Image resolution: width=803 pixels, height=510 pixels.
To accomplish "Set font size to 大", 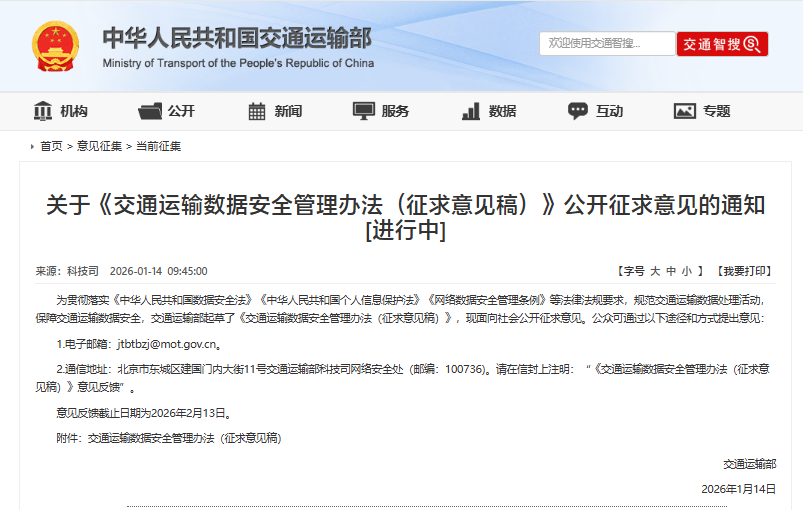I will point(655,271).
